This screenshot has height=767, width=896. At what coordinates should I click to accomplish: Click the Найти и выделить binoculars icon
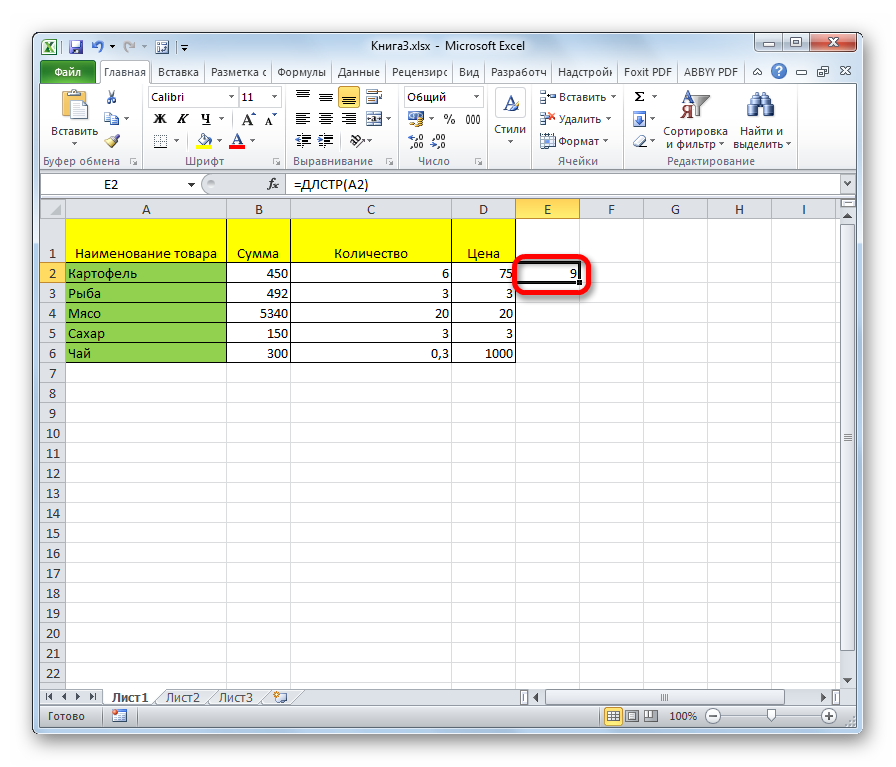tap(762, 120)
